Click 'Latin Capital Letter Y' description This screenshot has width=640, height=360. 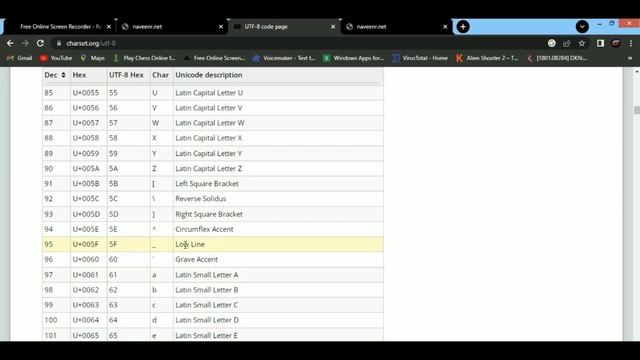[x=209, y=153]
